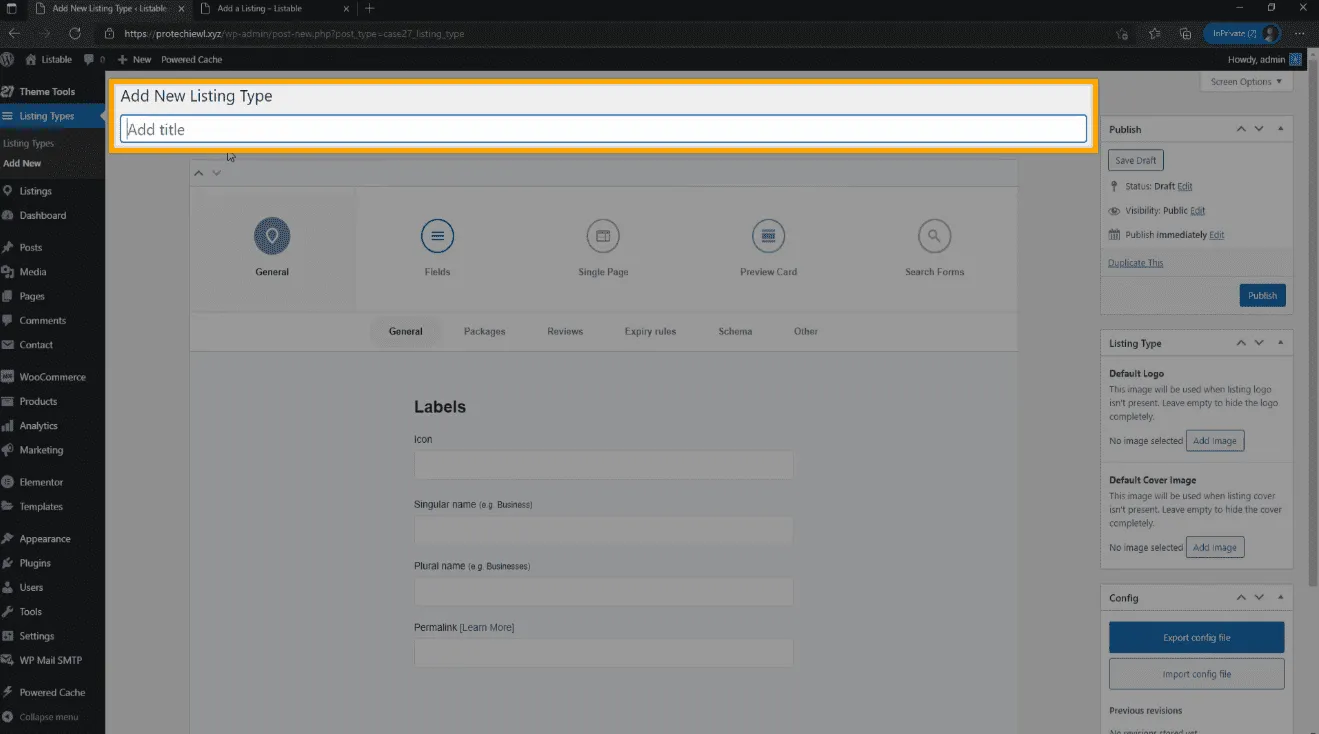Expand the Screen Options dropdown
The height and width of the screenshot is (734, 1319).
(x=1246, y=82)
